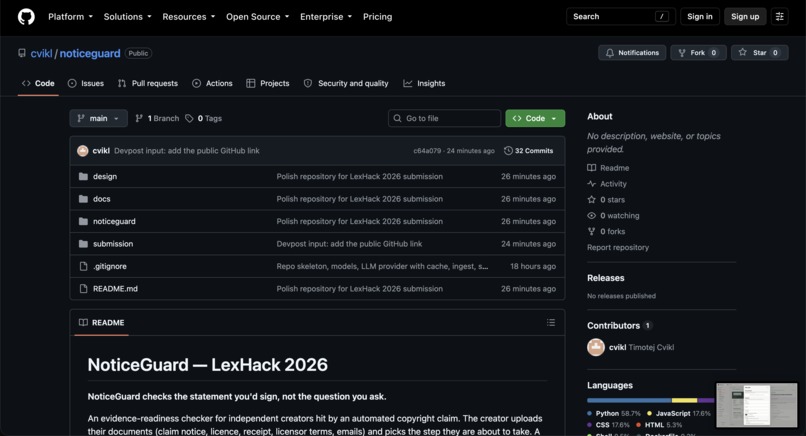Click the fork icon beside 0 forks
Image resolution: width=806 pixels, height=436 pixels.
pos(592,231)
